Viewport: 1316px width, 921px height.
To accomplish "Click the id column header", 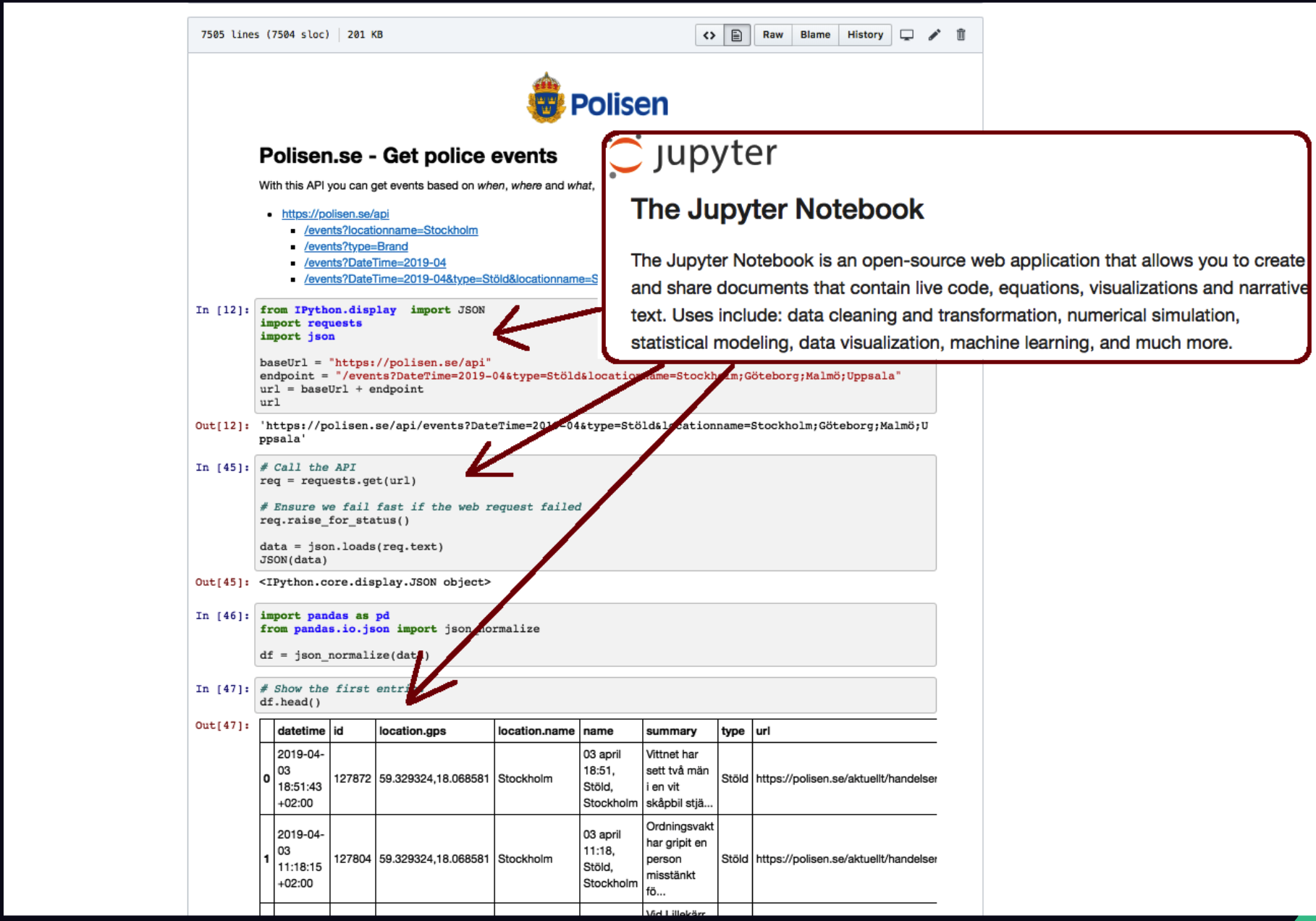I will coord(353,731).
